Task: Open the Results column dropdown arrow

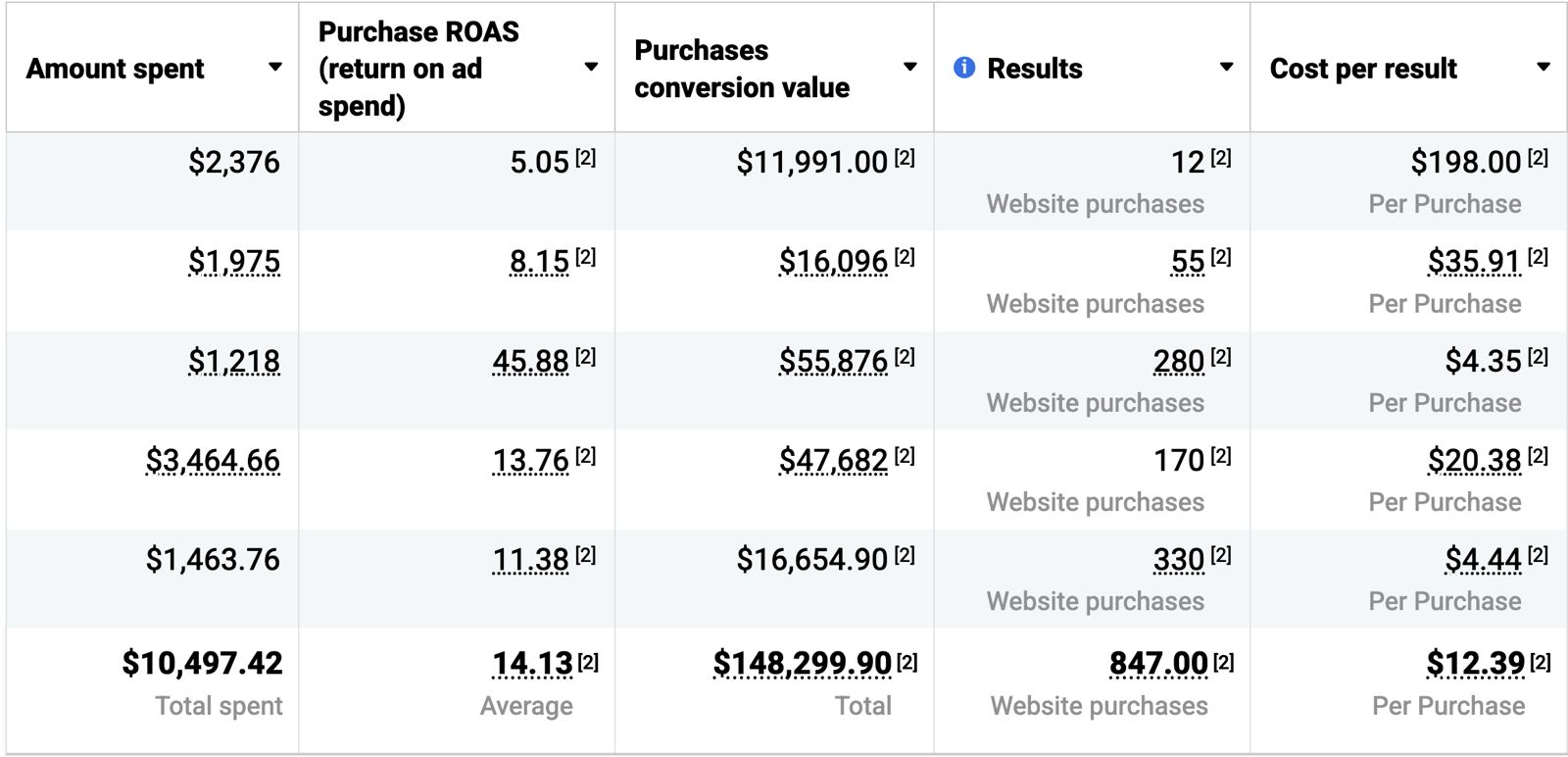Action: pyautogui.click(x=1226, y=68)
